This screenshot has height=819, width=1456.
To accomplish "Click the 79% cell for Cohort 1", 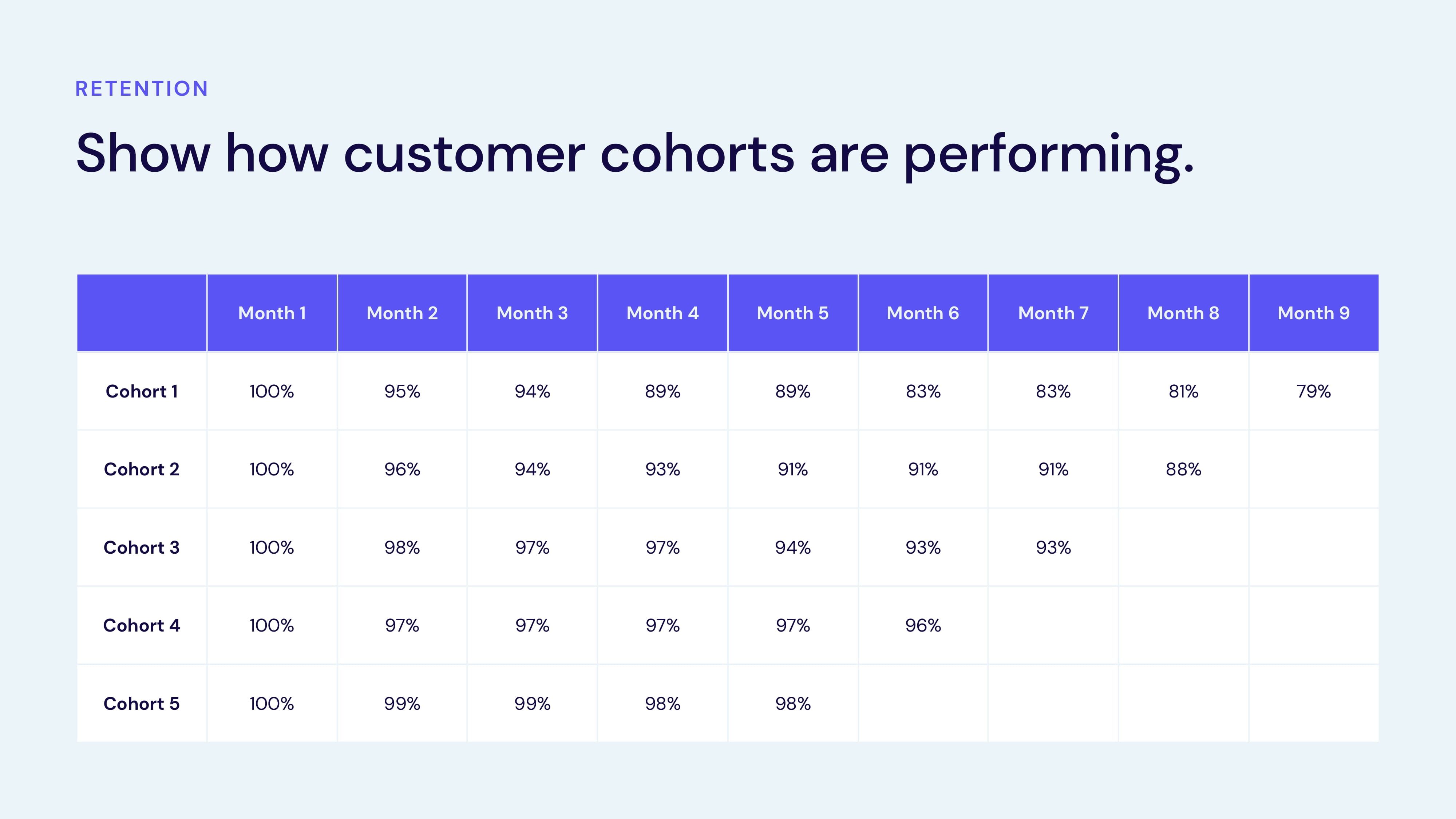I will 1314,391.
